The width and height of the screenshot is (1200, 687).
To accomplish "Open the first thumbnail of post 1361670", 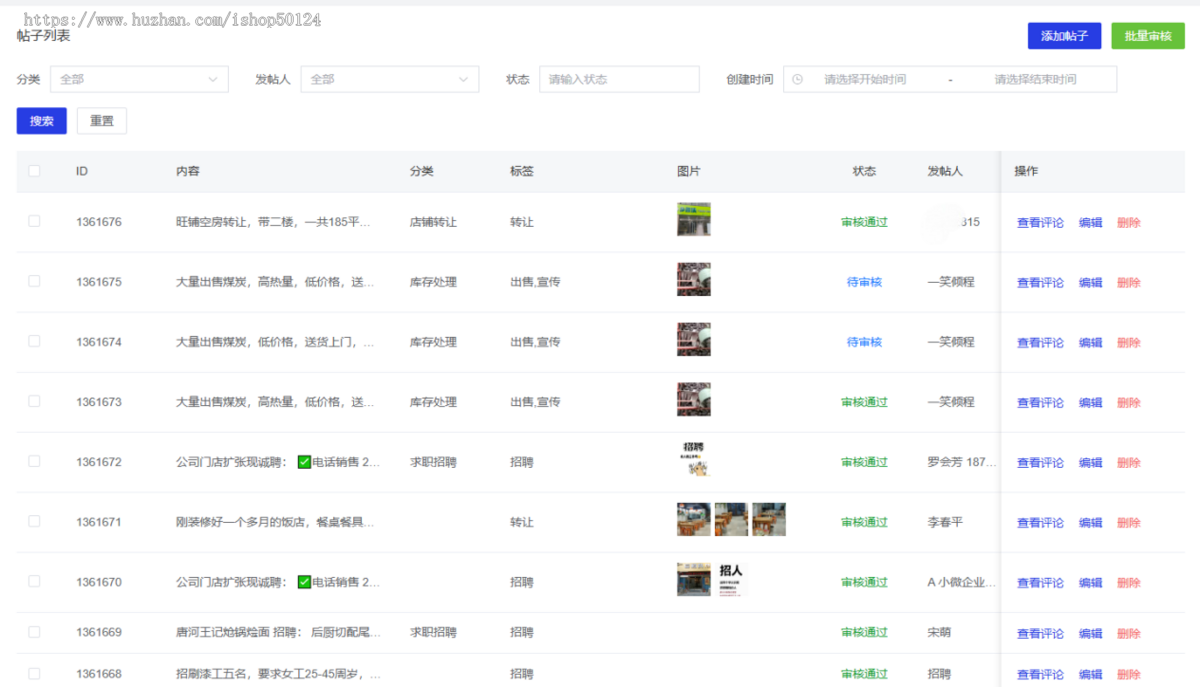I will click(x=694, y=580).
